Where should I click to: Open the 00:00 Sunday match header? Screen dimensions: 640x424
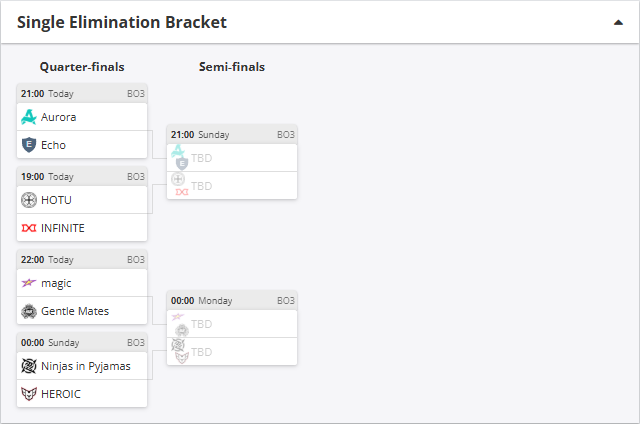click(82, 342)
